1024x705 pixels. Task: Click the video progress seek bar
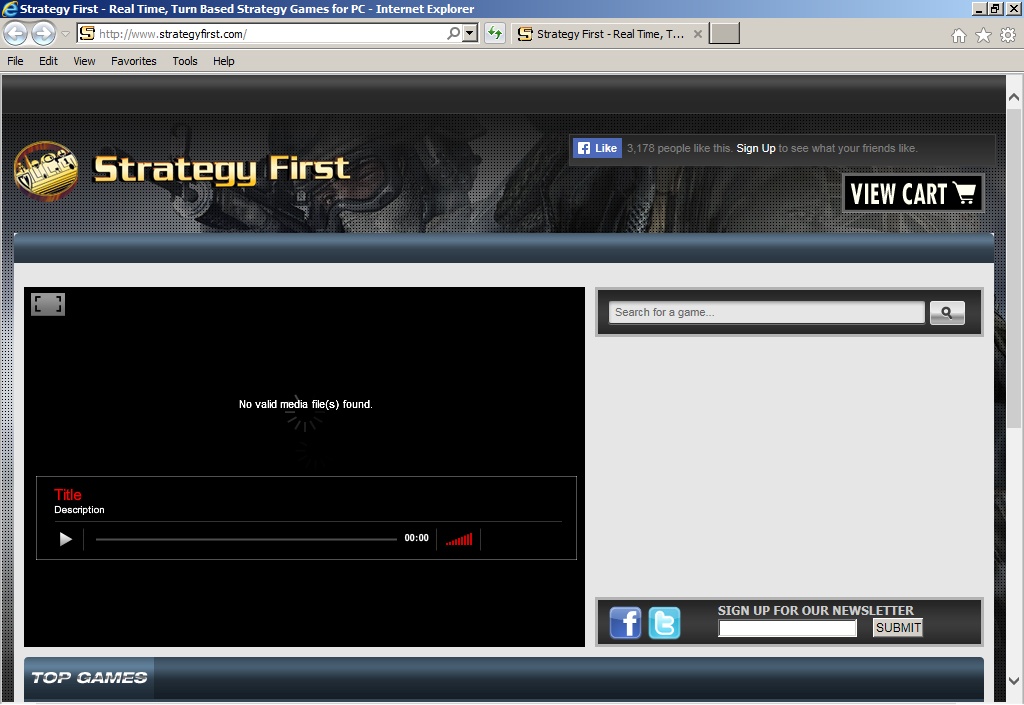point(246,539)
